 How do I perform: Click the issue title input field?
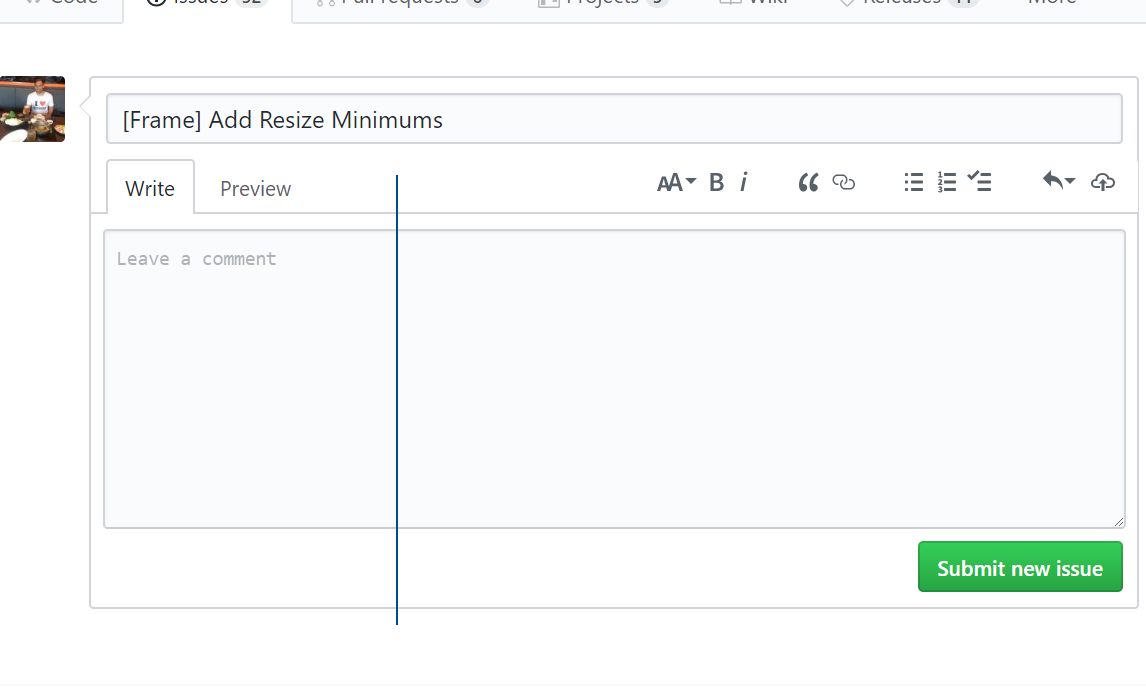pos(614,118)
